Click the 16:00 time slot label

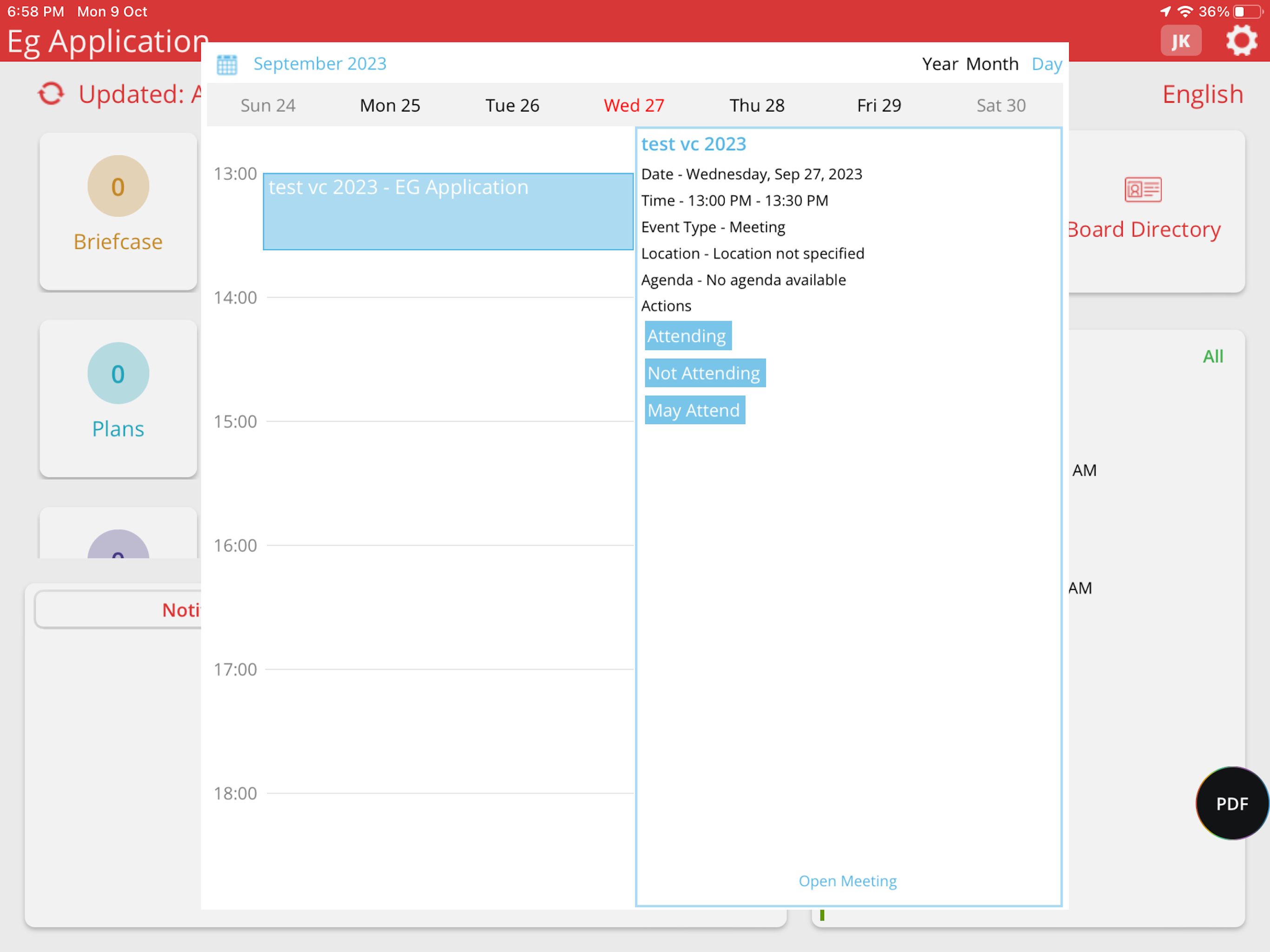[x=235, y=545]
